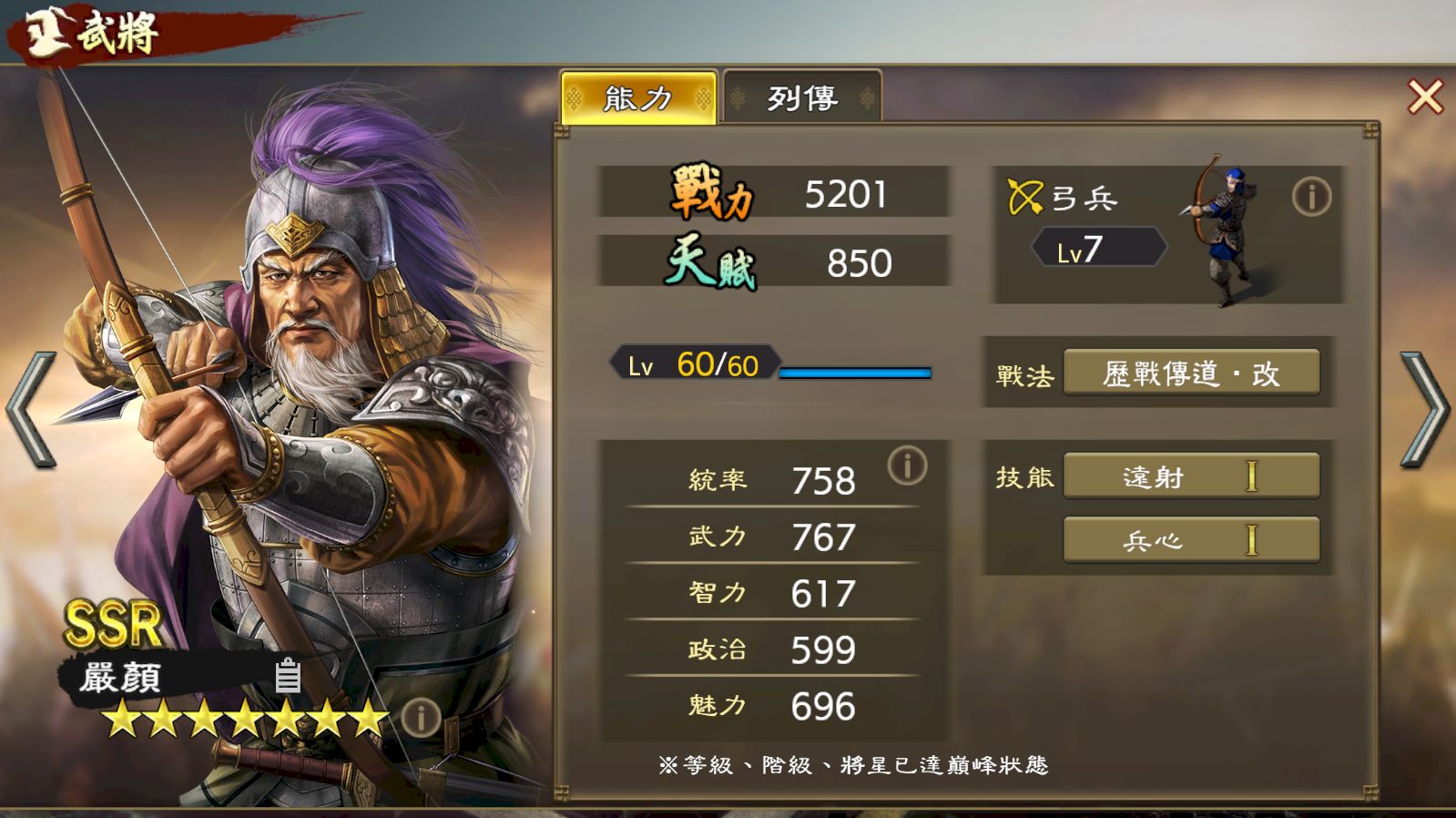Open the 歷戰傳道・改 tactic button
This screenshot has height=818, width=1456.
(x=1191, y=373)
